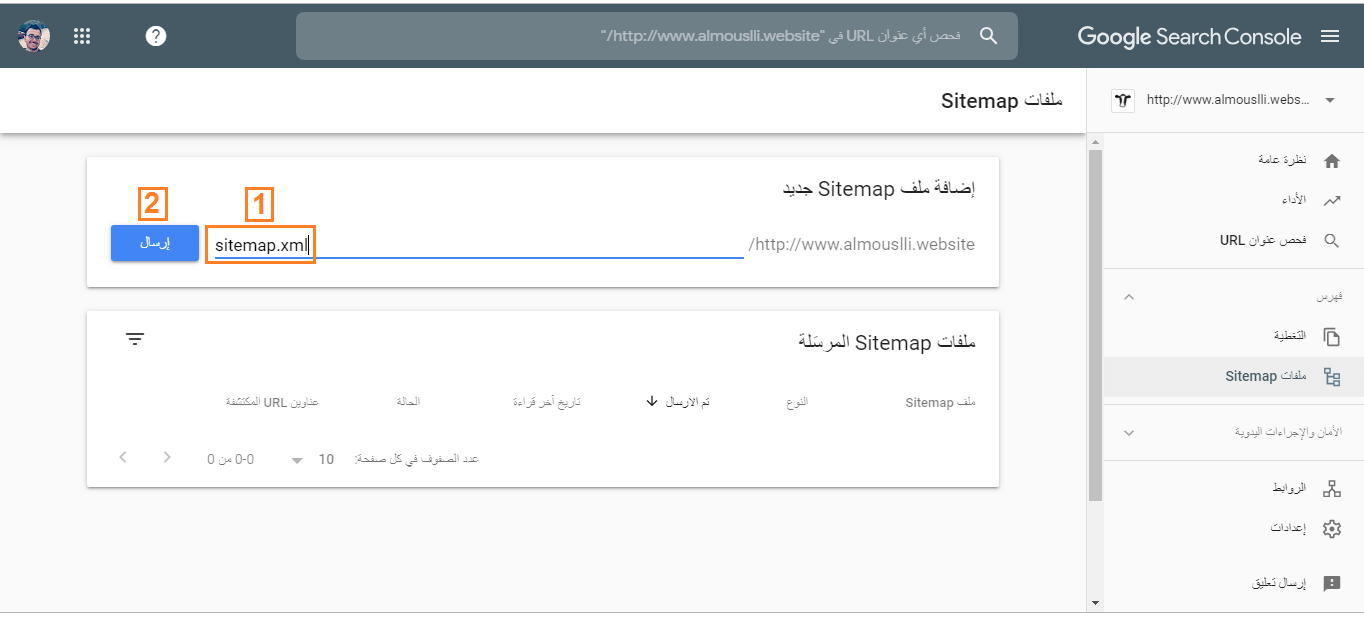Viewport: 1364px width, 617px height.
Task: Click the URL inspection magnifier icon
Action: click(1331, 240)
